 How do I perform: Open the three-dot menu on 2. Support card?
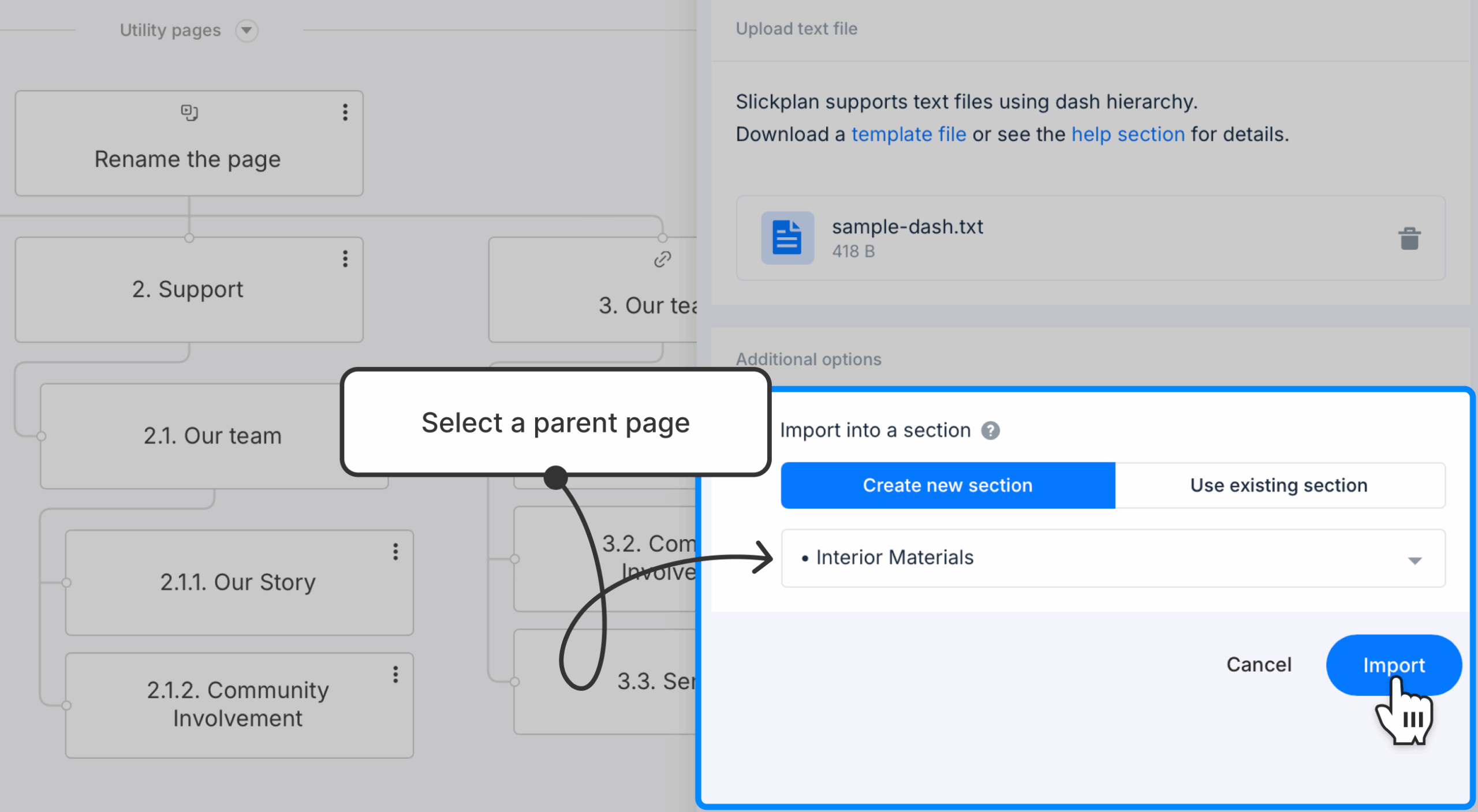point(345,259)
